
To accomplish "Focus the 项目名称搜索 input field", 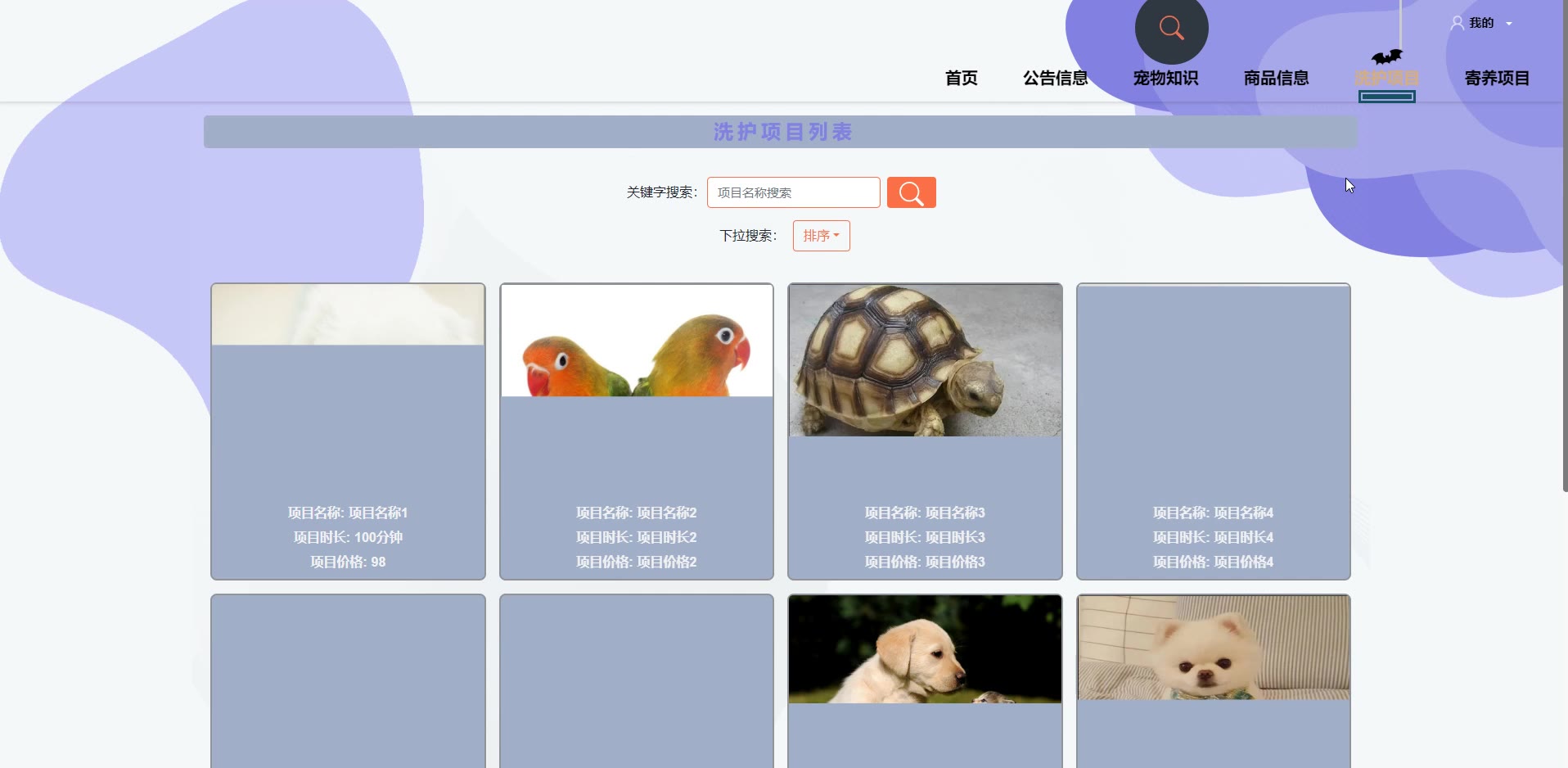I will [x=793, y=192].
